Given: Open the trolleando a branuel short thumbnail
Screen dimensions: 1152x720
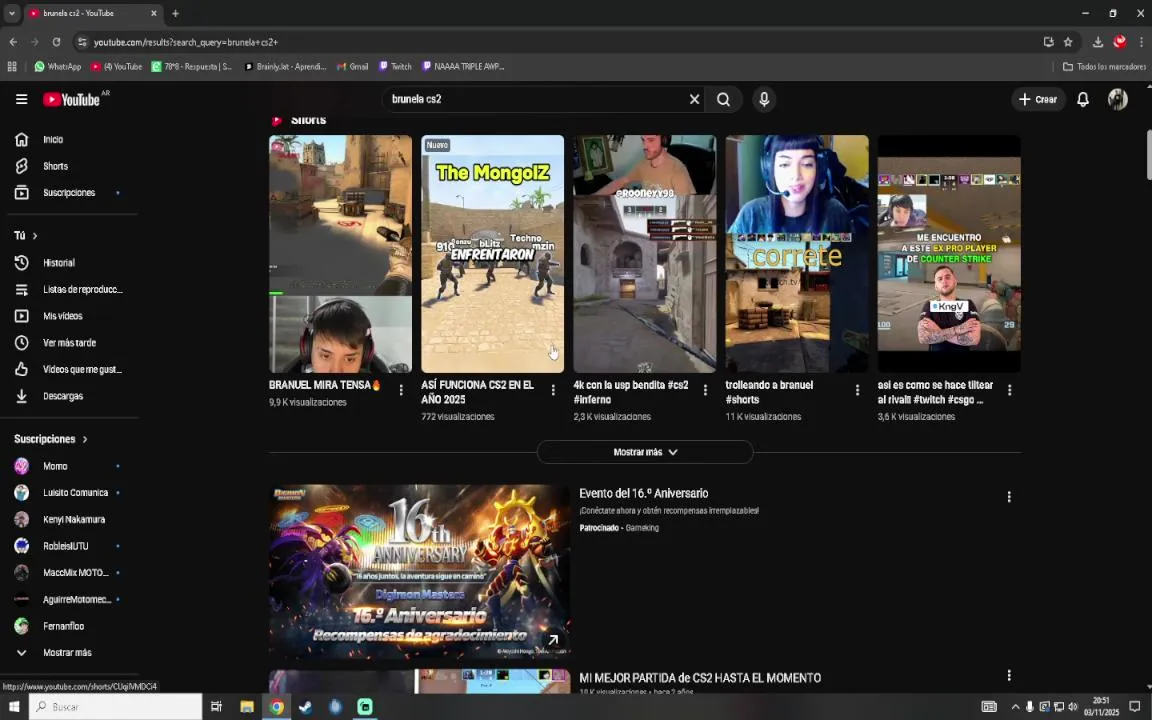Looking at the screenshot, I should (x=796, y=253).
